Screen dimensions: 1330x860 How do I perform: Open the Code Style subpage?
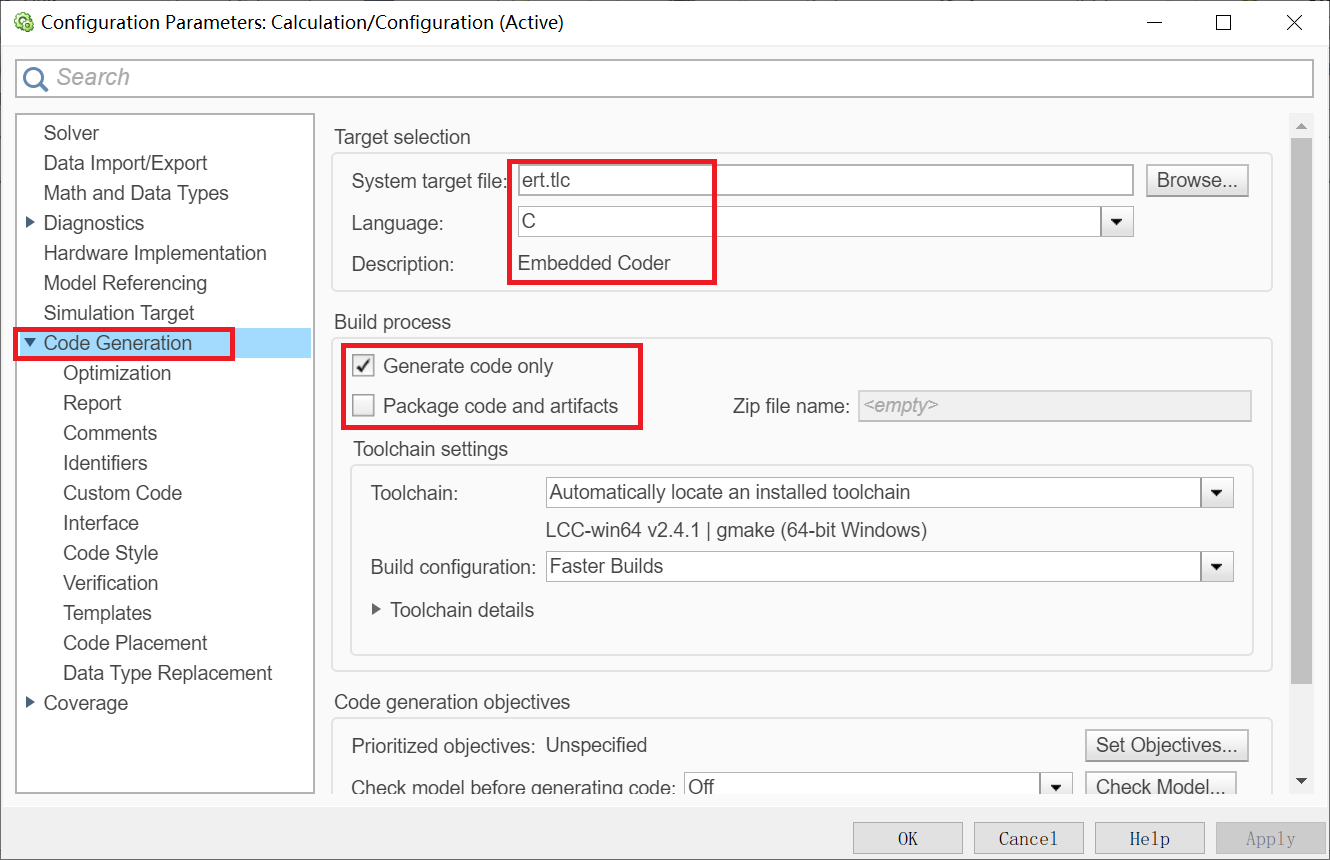point(110,553)
